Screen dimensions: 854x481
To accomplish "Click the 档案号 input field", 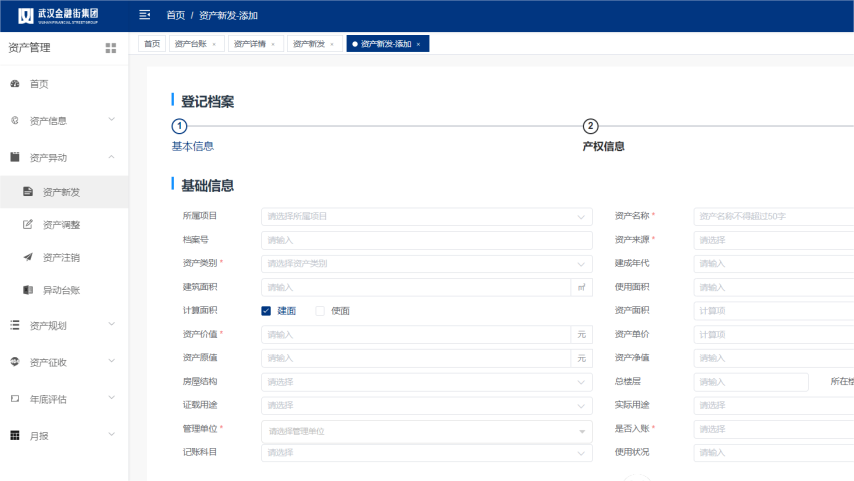I will tap(426, 240).
